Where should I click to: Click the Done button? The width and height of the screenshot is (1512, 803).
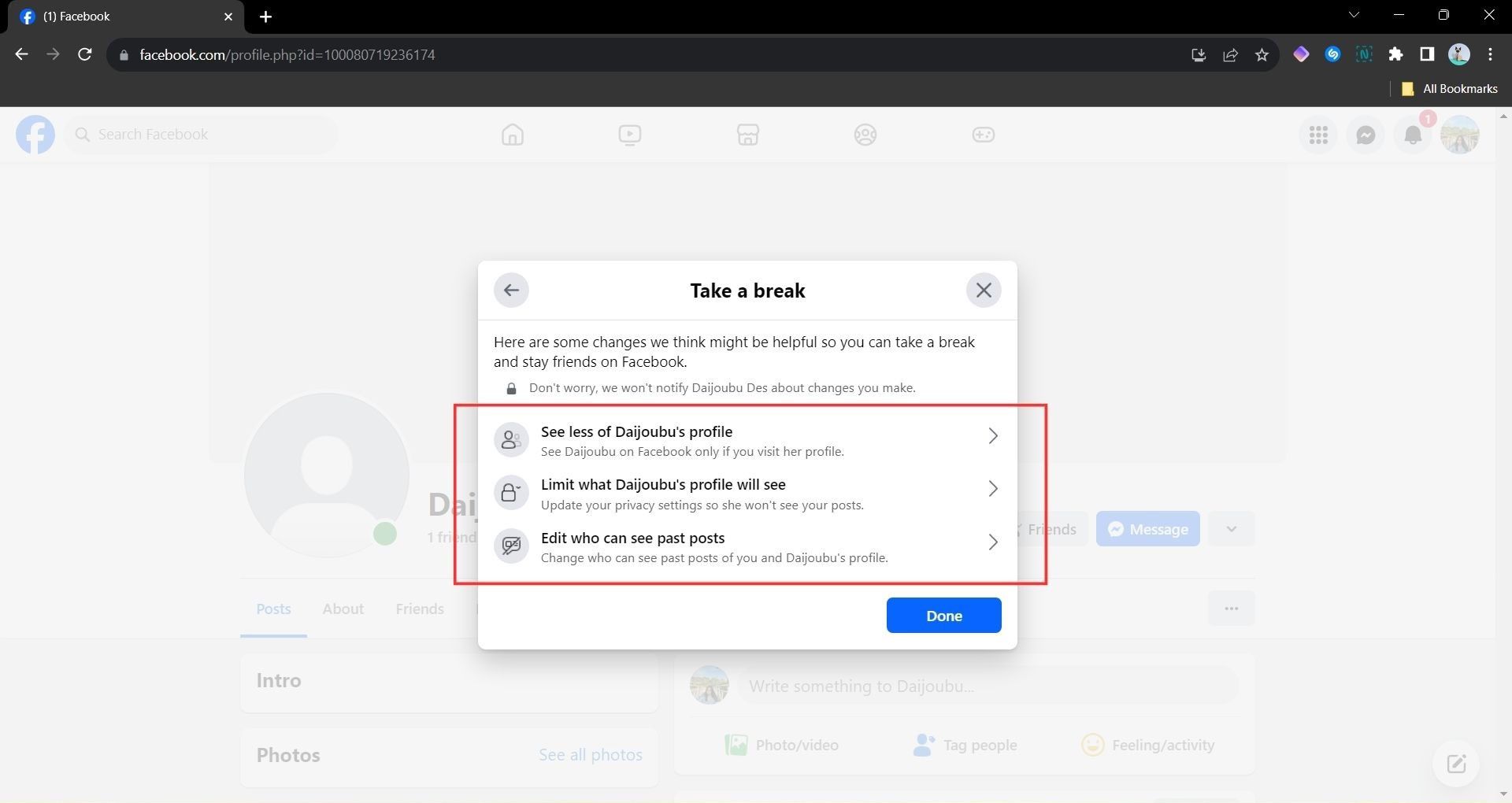pyautogui.click(x=943, y=616)
